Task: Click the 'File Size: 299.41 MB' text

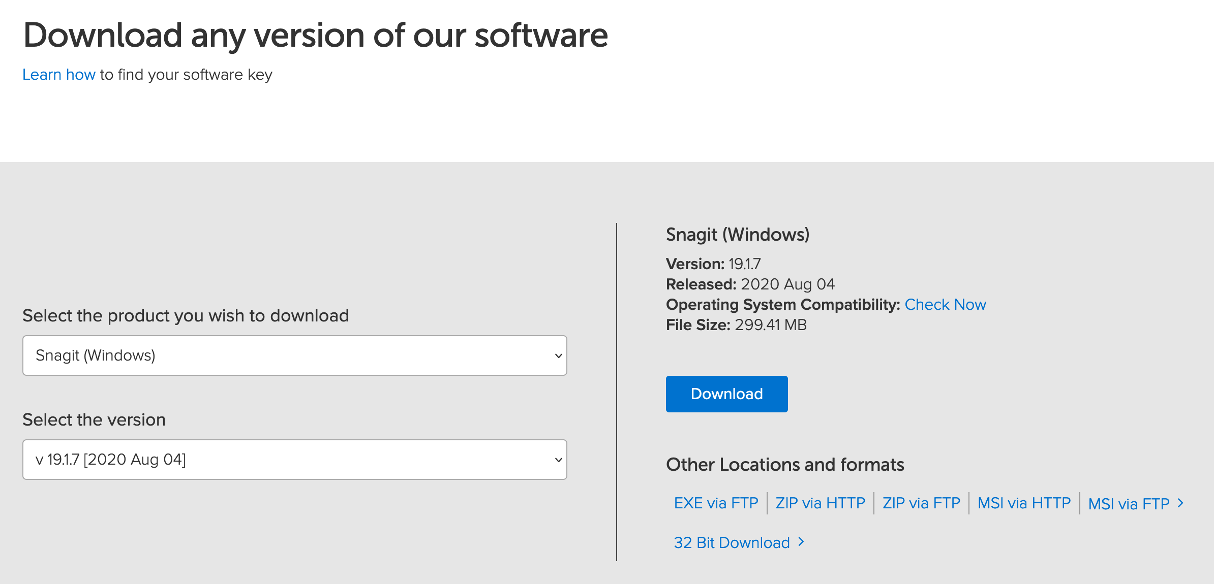Action: (x=736, y=325)
